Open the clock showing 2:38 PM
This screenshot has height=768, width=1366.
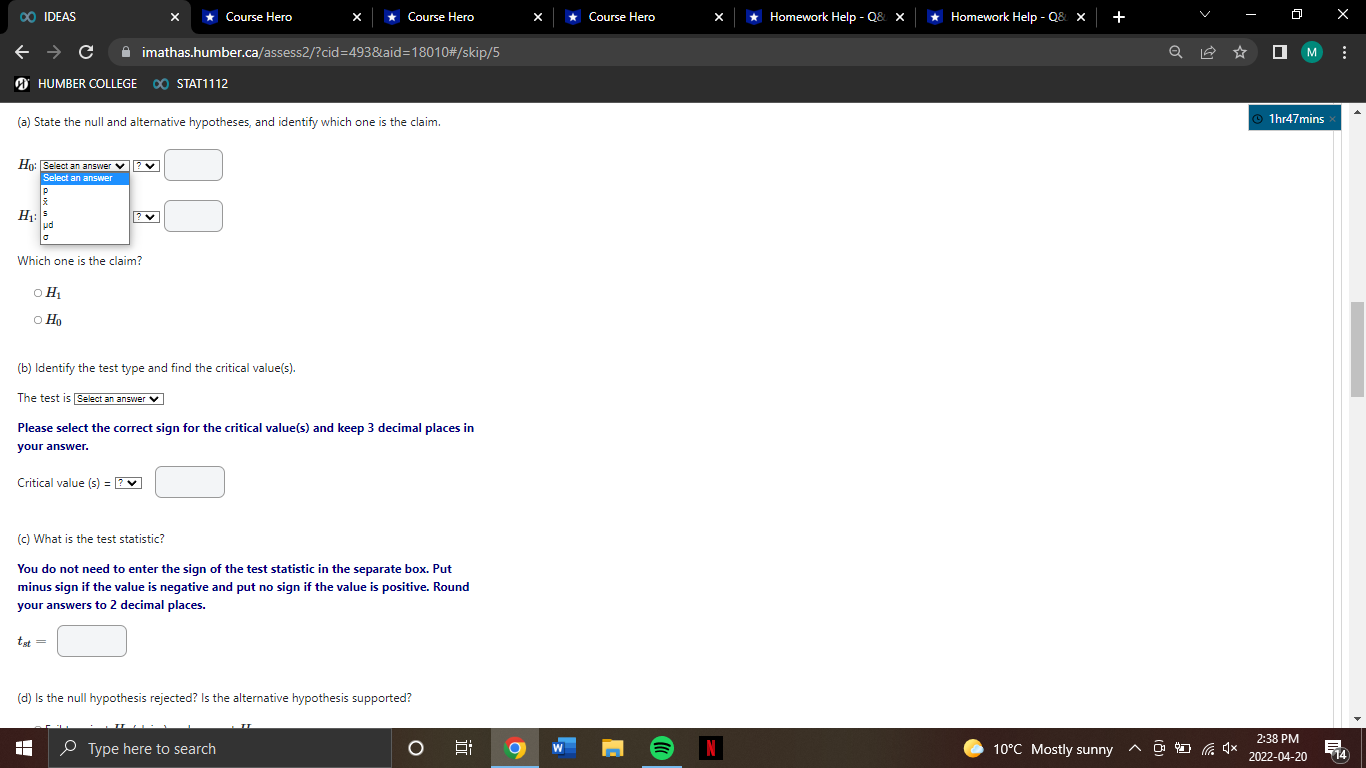pyautogui.click(x=1277, y=748)
